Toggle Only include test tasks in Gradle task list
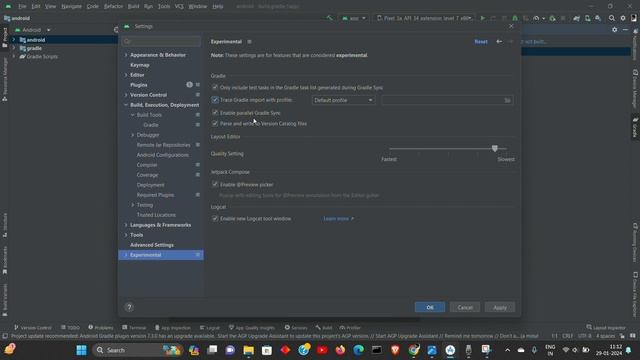 point(215,87)
